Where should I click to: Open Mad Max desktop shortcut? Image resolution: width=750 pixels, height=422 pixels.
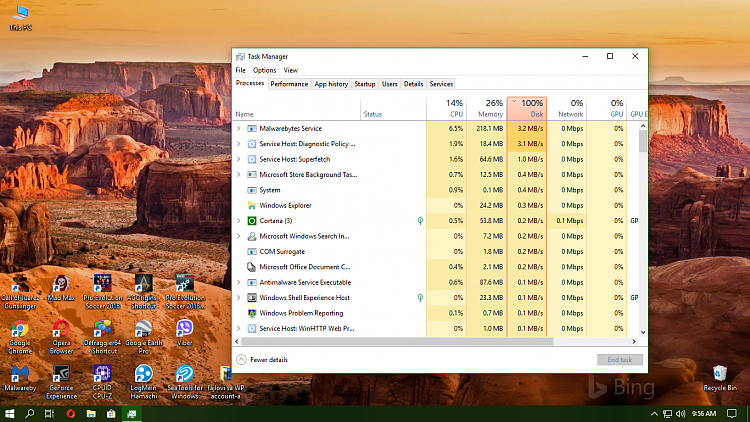(61, 288)
